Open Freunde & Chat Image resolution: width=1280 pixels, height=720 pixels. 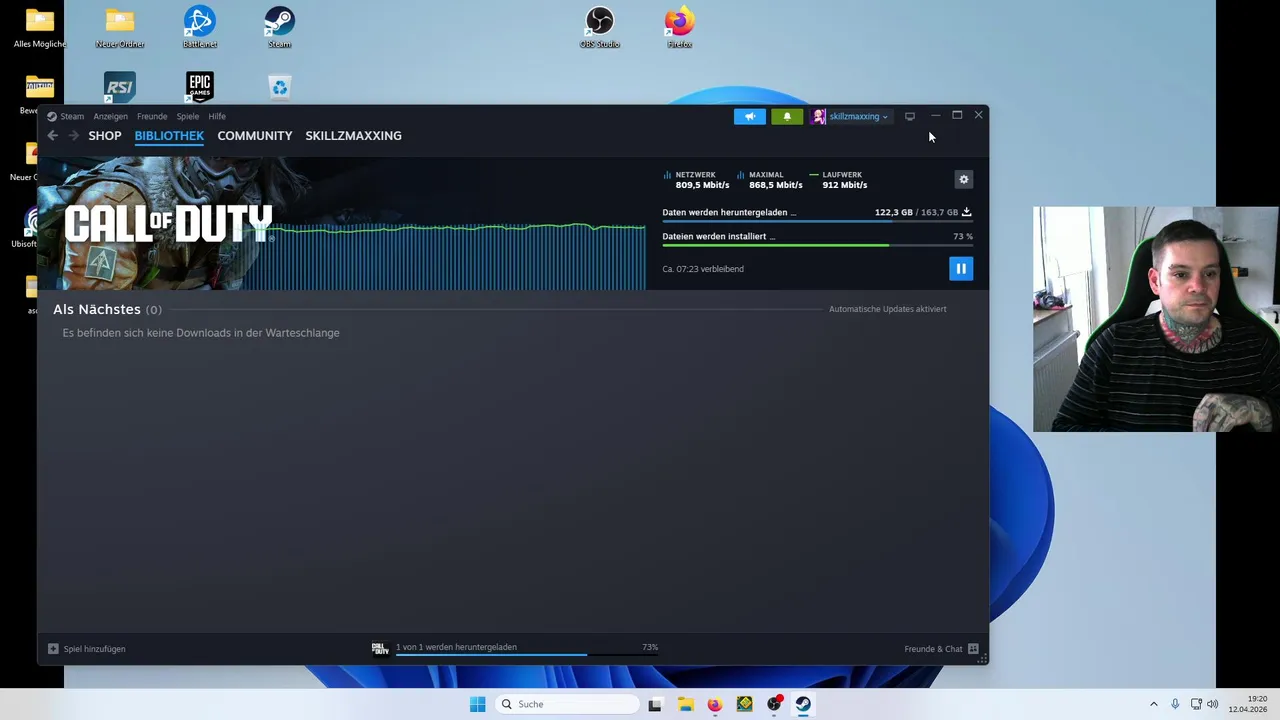941,649
